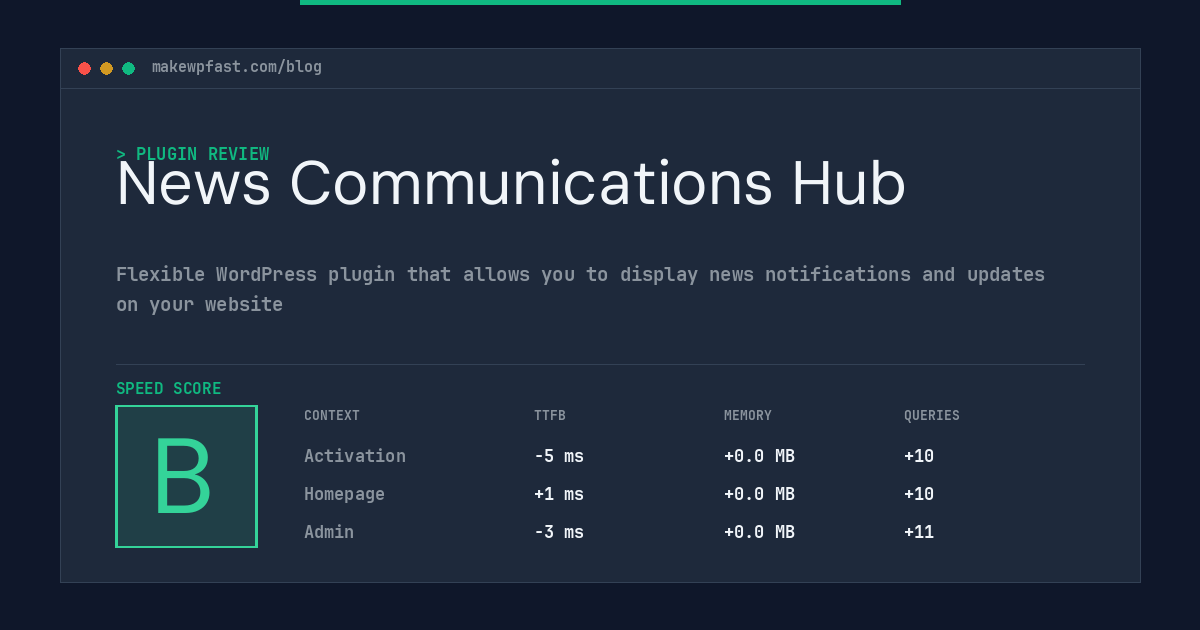The width and height of the screenshot is (1200, 630).
Task: Click the plugin description paragraph
Action: (580, 289)
